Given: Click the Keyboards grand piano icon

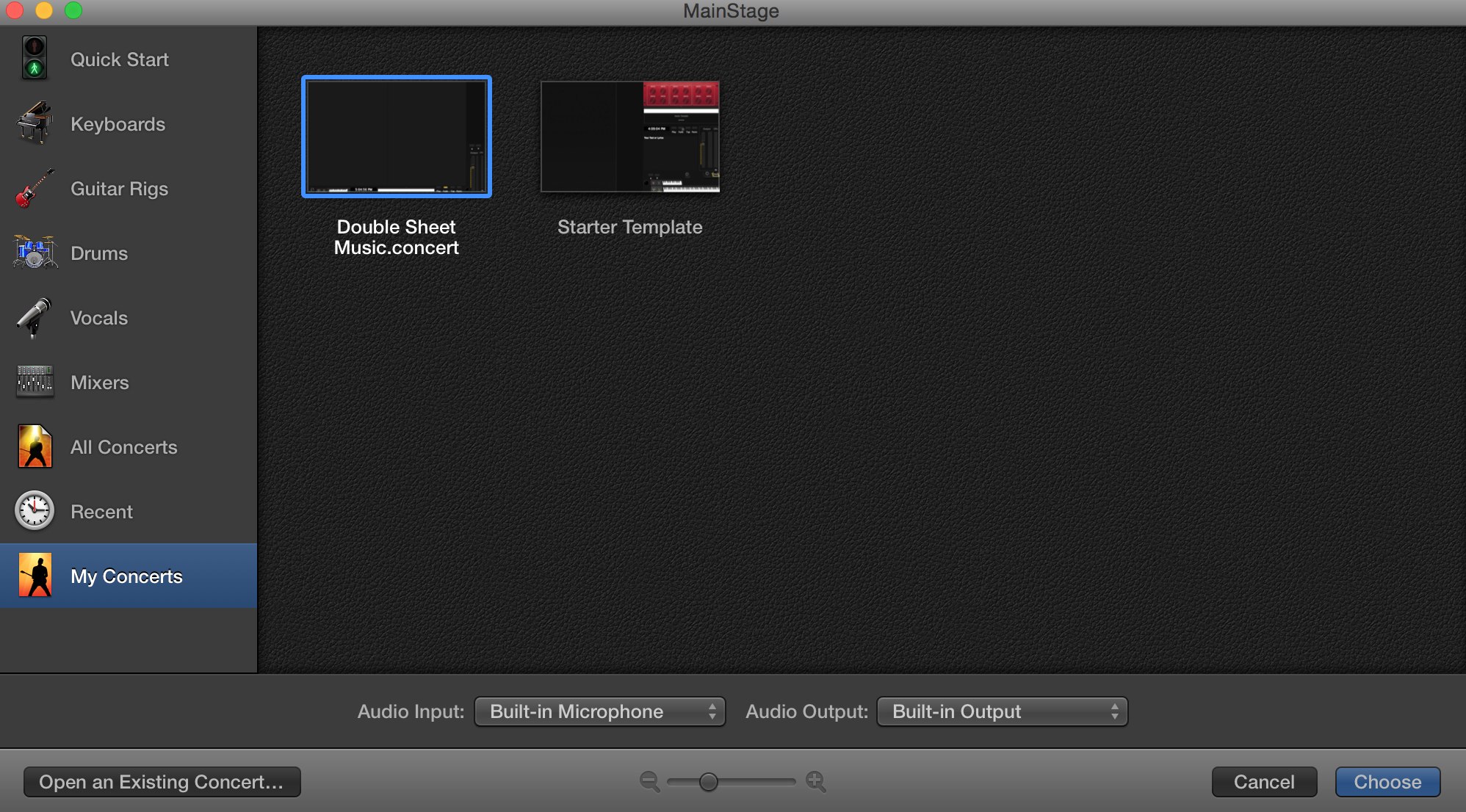Looking at the screenshot, I should [35, 123].
